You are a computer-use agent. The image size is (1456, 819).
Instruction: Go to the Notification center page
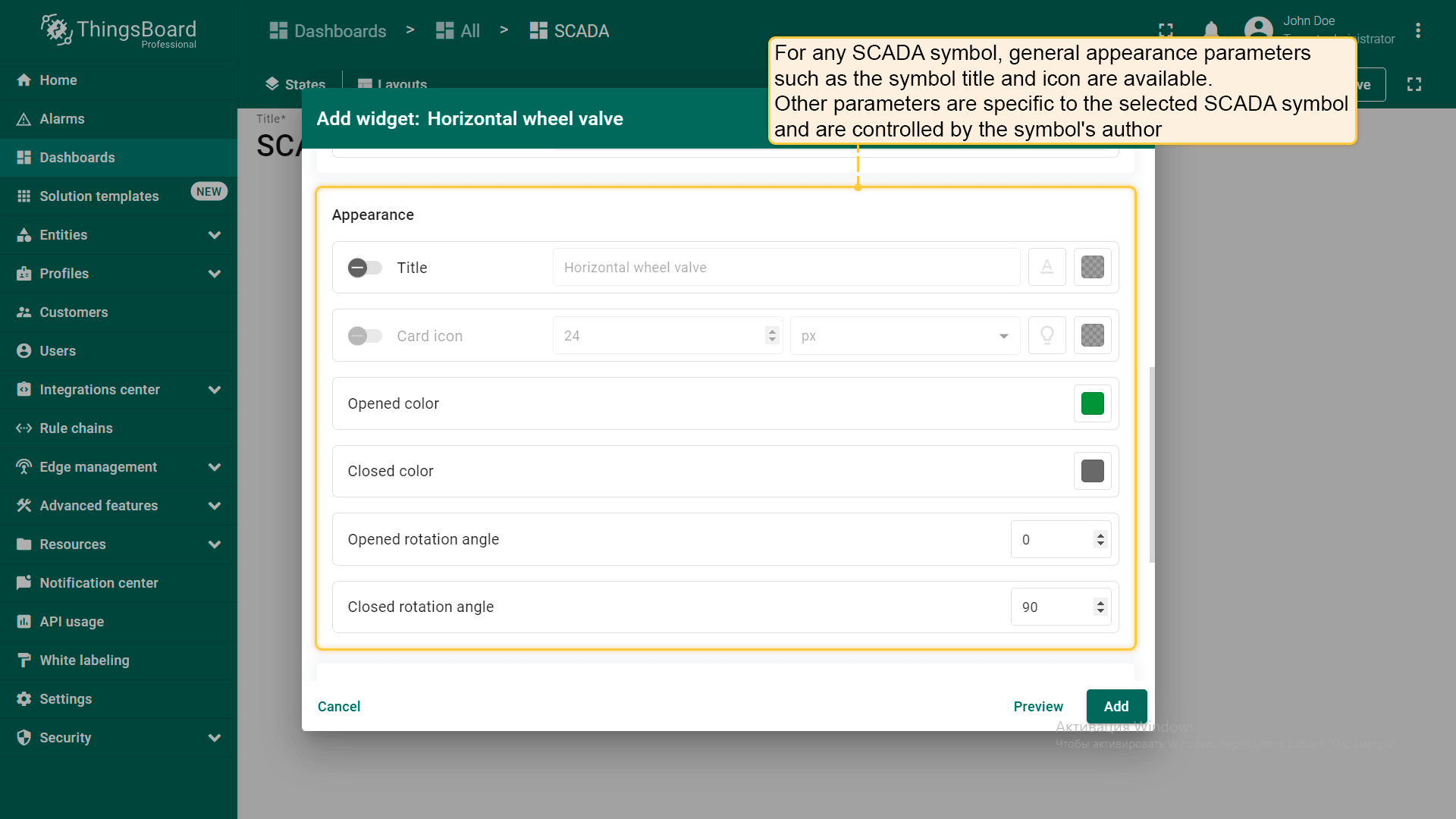tap(99, 583)
